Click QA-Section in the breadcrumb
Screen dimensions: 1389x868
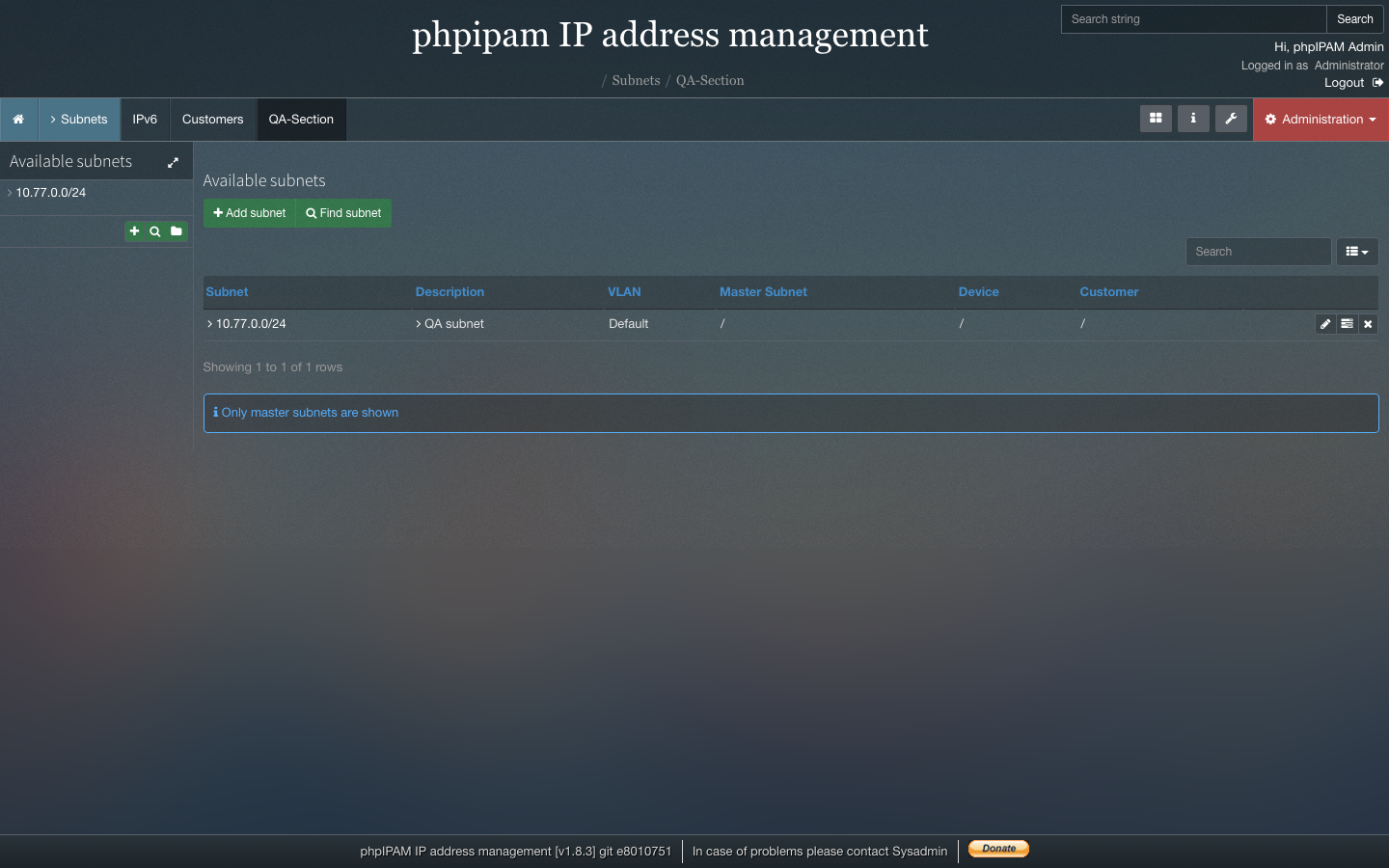(x=710, y=81)
